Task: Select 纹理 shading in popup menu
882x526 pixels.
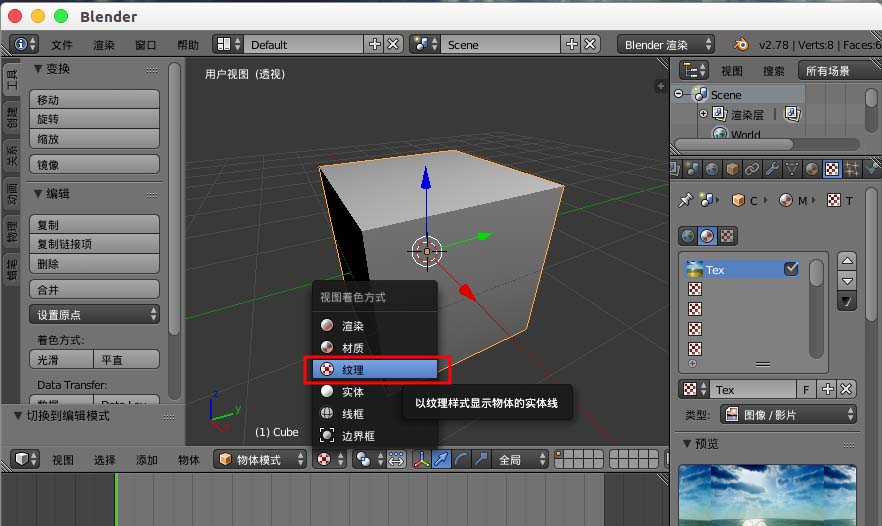Action: (375, 369)
